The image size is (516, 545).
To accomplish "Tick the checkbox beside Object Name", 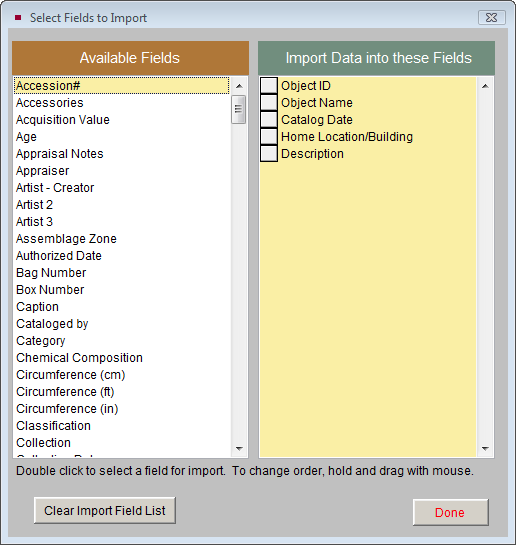I will click(269, 103).
